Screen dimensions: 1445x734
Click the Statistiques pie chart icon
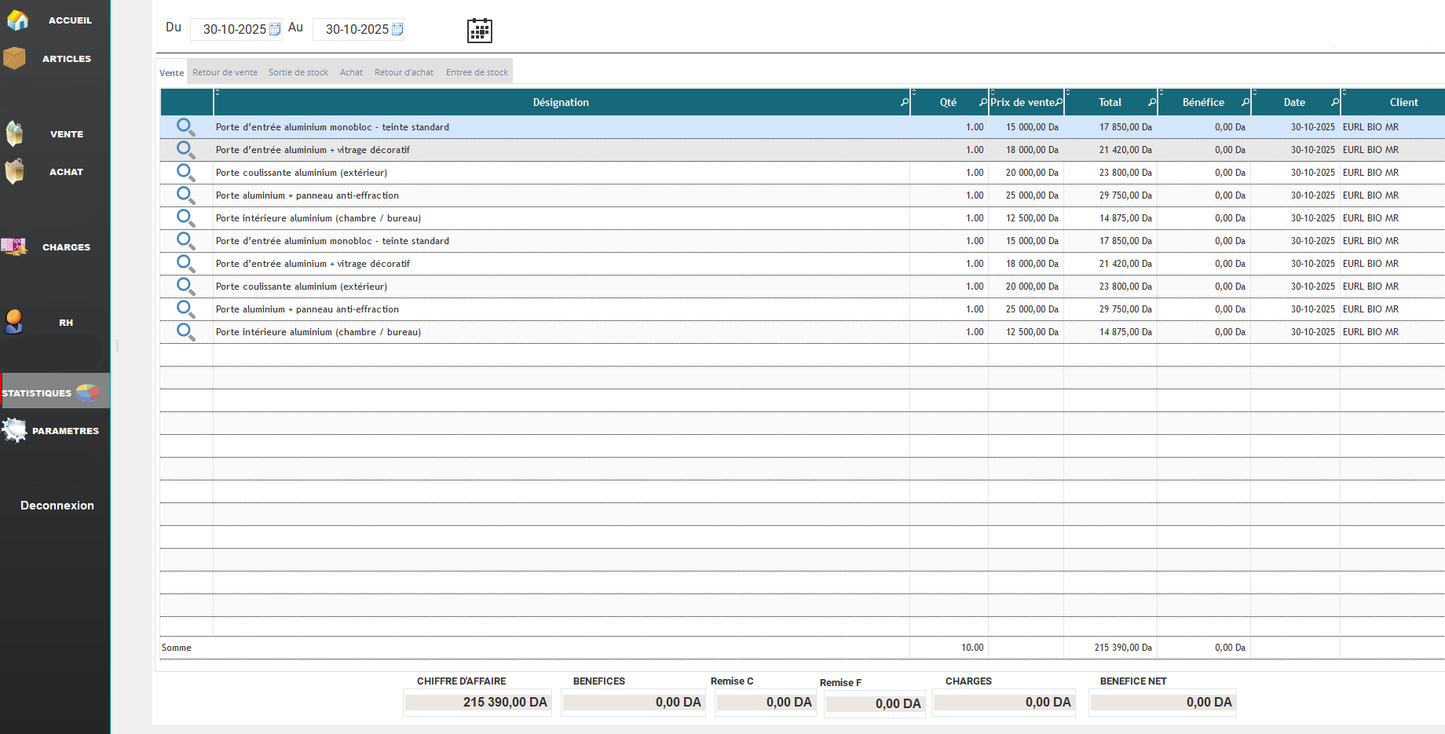click(x=88, y=391)
